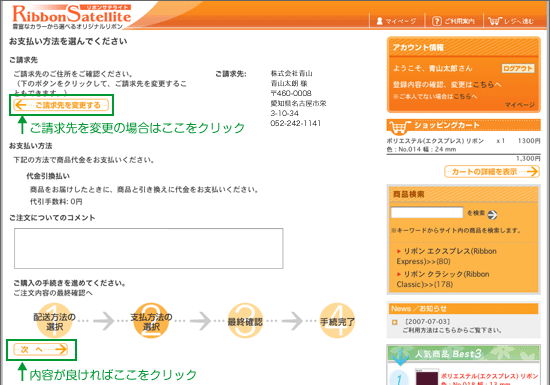Screen dimensions: 550x385
Task: Open リボン クラシック category link
Action: (x=443, y=279)
